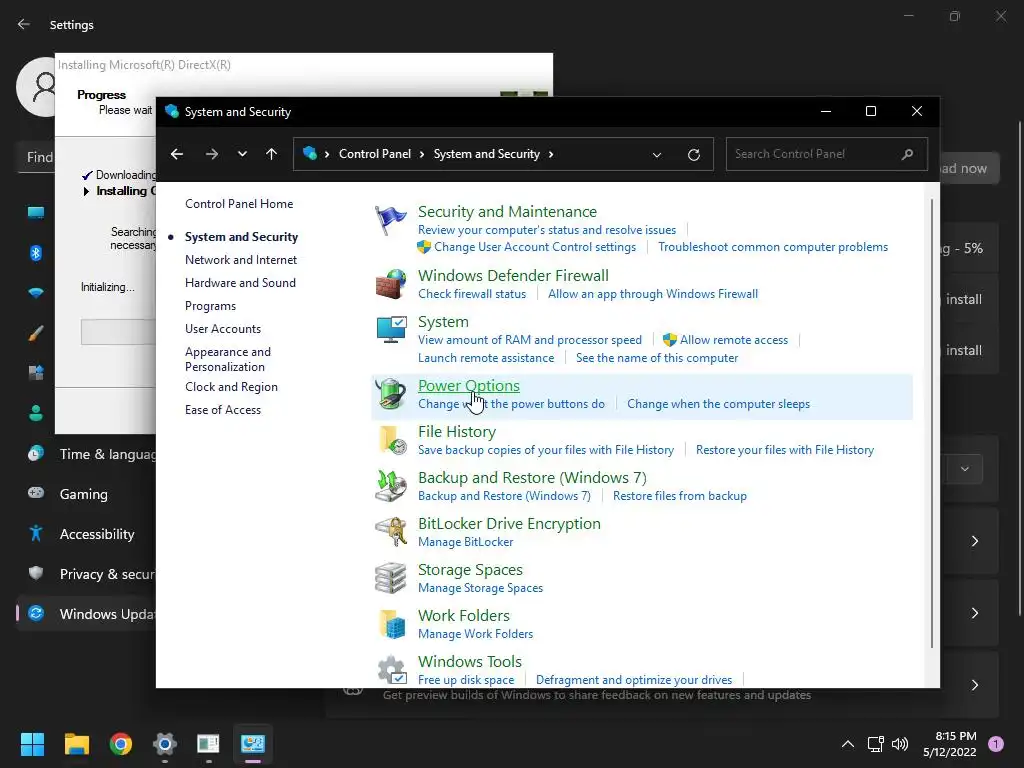Click the Settings window back arrow
This screenshot has height=768, width=1024.
coord(24,24)
